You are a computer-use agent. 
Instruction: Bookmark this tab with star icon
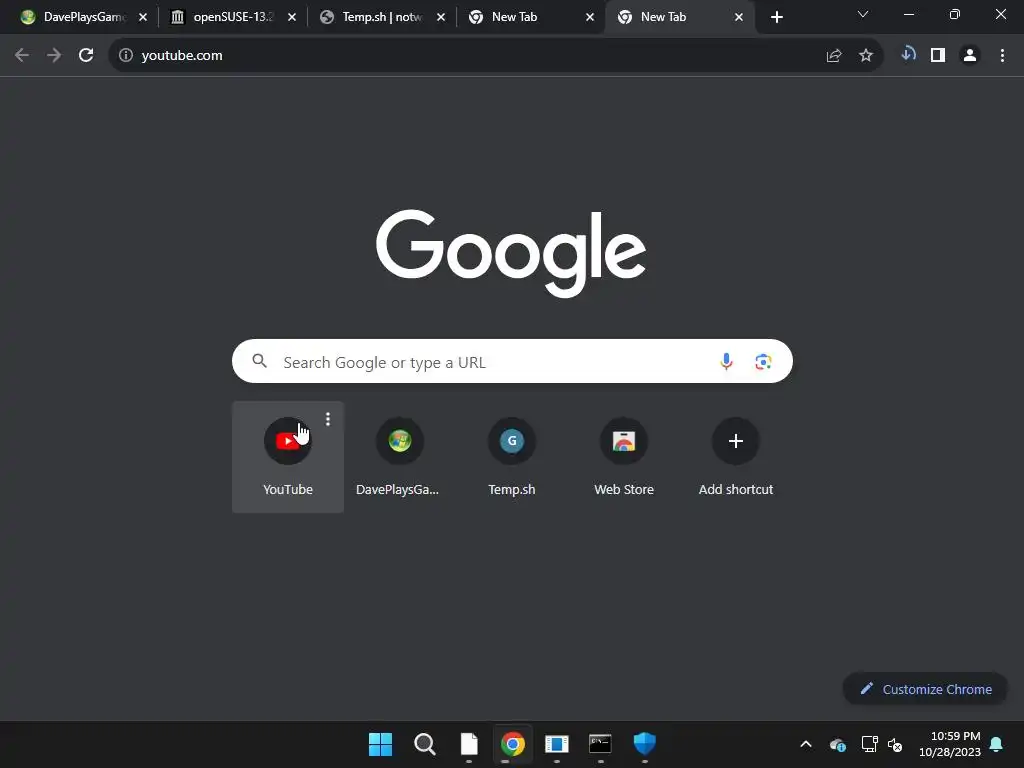[866, 56]
